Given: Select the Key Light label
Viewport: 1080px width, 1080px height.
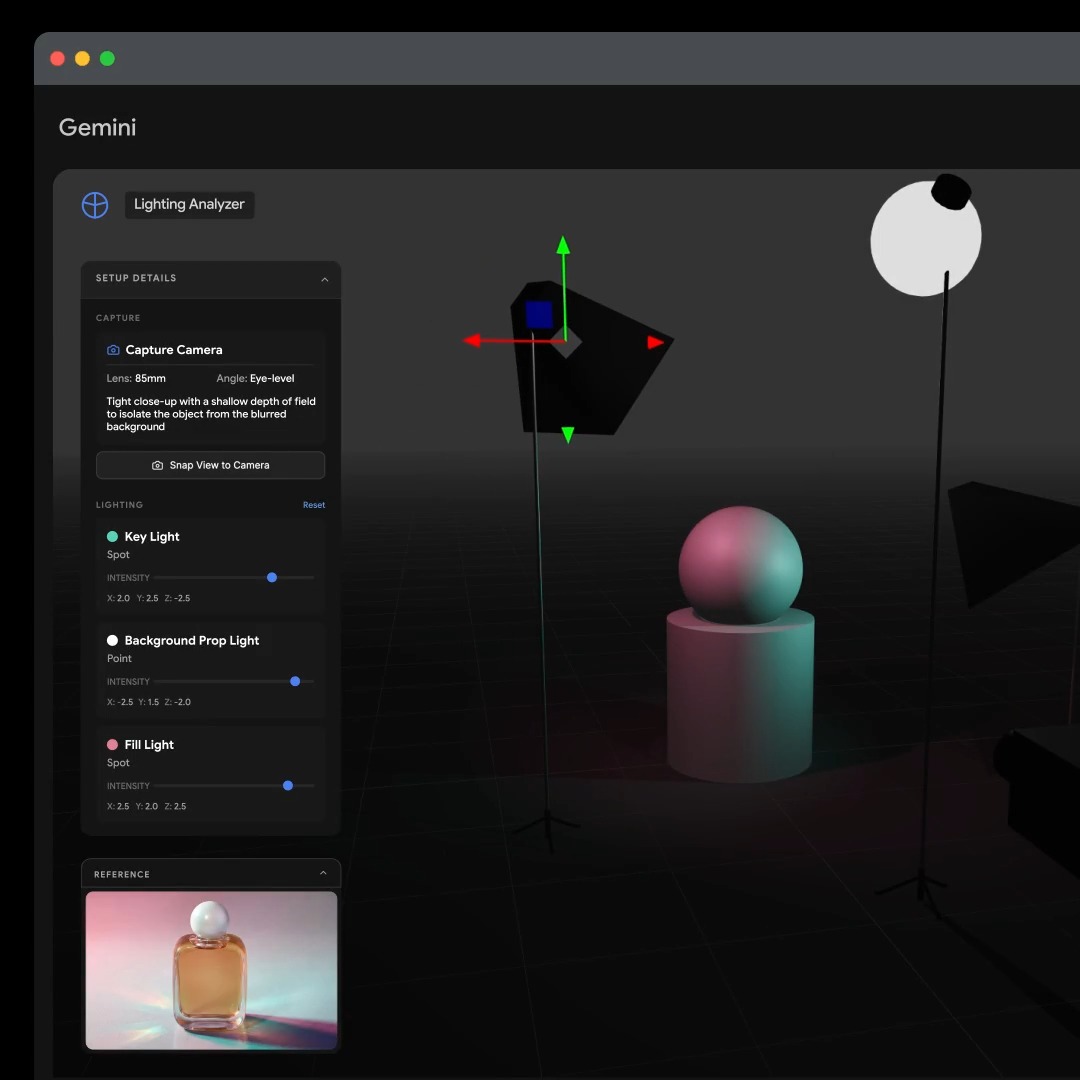Looking at the screenshot, I should tap(152, 537).
